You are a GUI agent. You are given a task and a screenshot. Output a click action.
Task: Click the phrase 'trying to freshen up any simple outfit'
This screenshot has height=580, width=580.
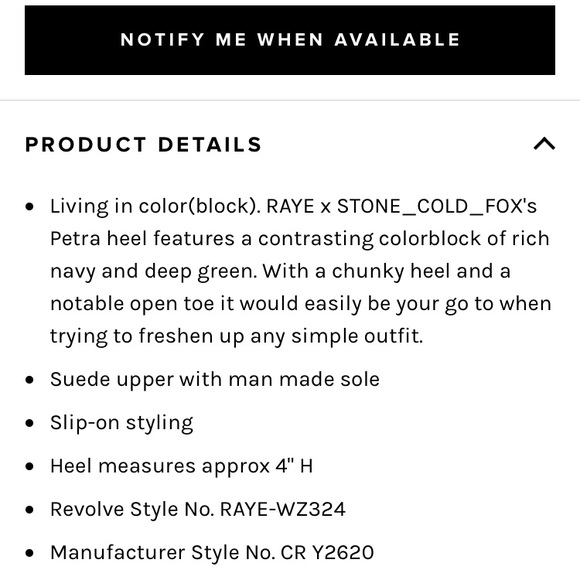236,337
